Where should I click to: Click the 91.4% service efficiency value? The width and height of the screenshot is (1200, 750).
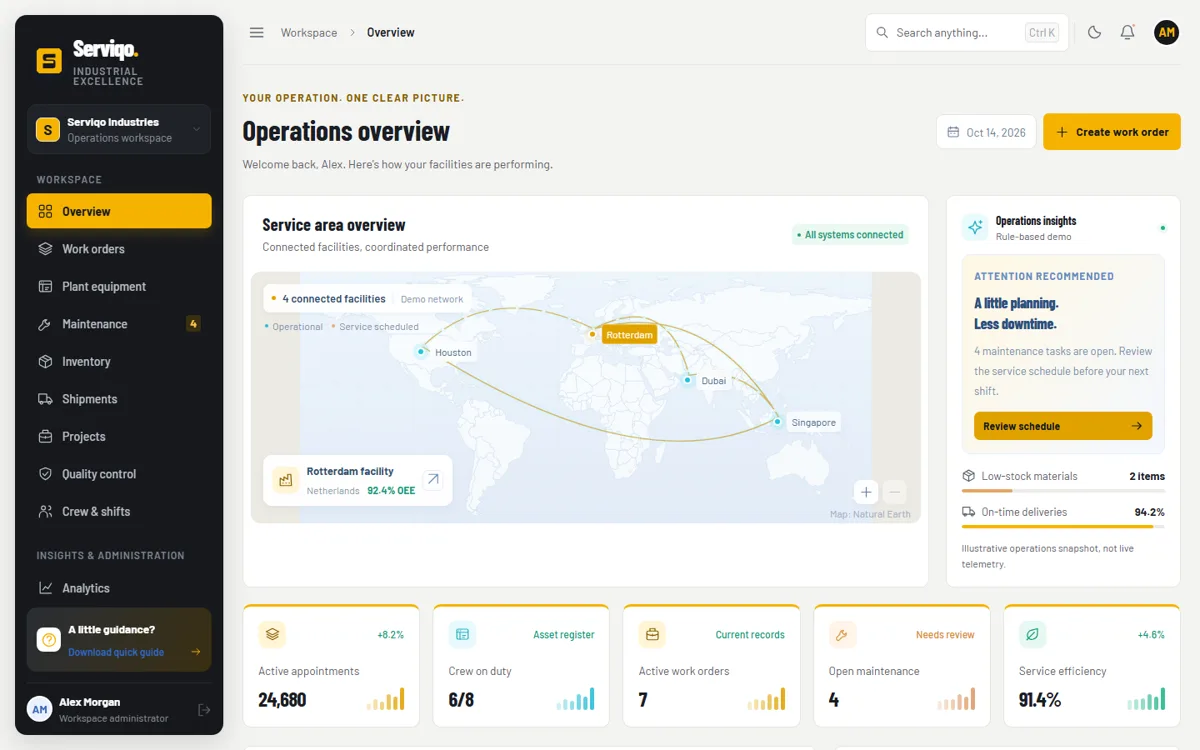pos(1040,700)
